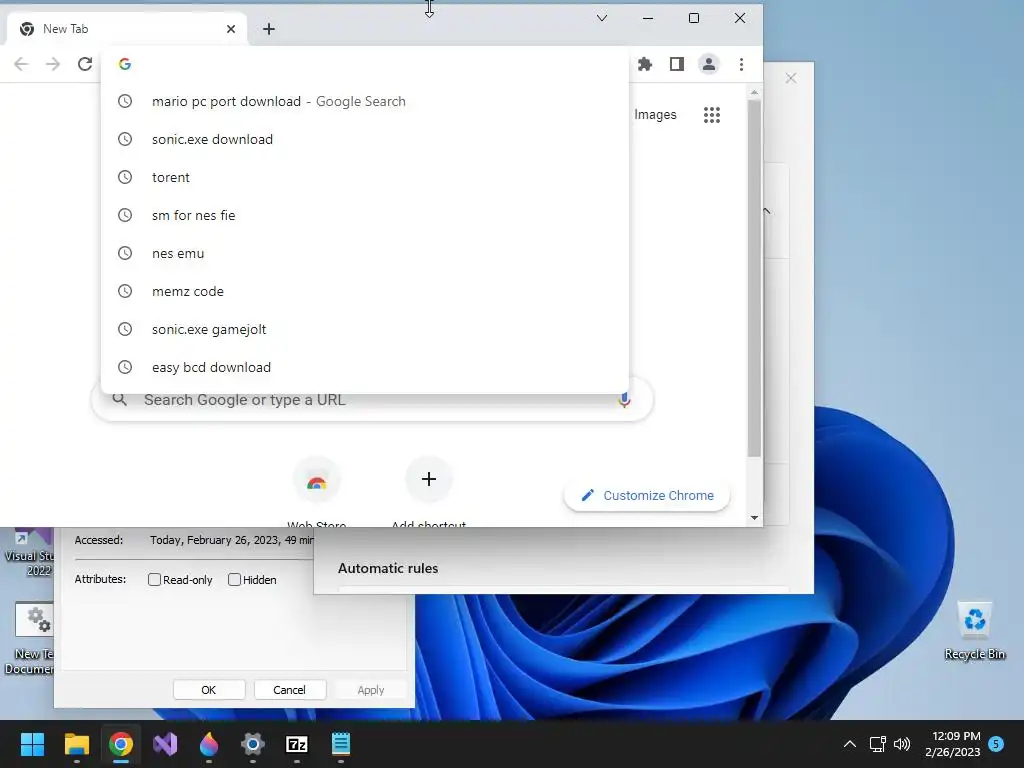Screen dimensions: 1024x768
Task: Open the droplet-shaped app in the taskbar
Action: (x=209, y=744)
